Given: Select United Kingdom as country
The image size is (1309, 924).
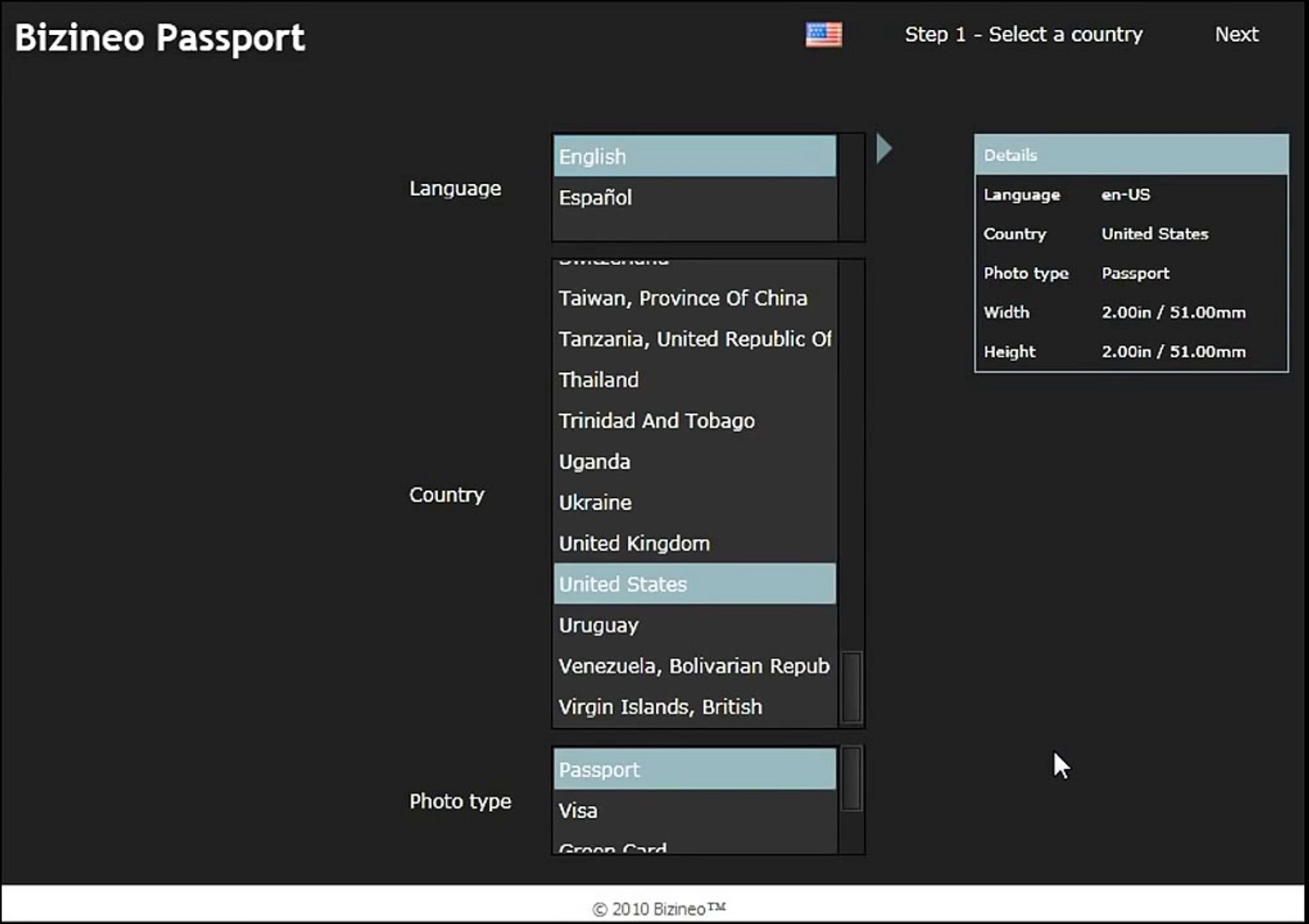Looking at the screenshot, I should (x=695, y=543).
